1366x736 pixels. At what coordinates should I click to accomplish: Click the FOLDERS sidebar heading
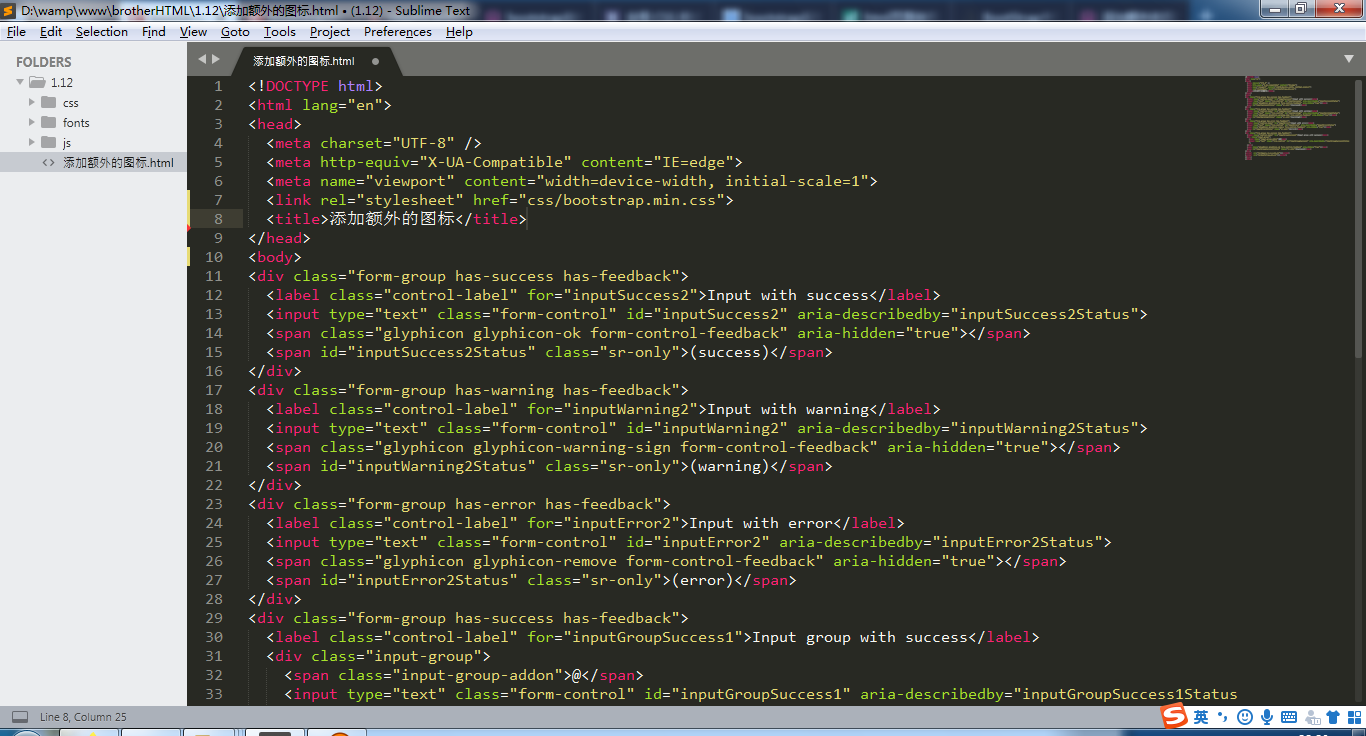coord(44,62)
